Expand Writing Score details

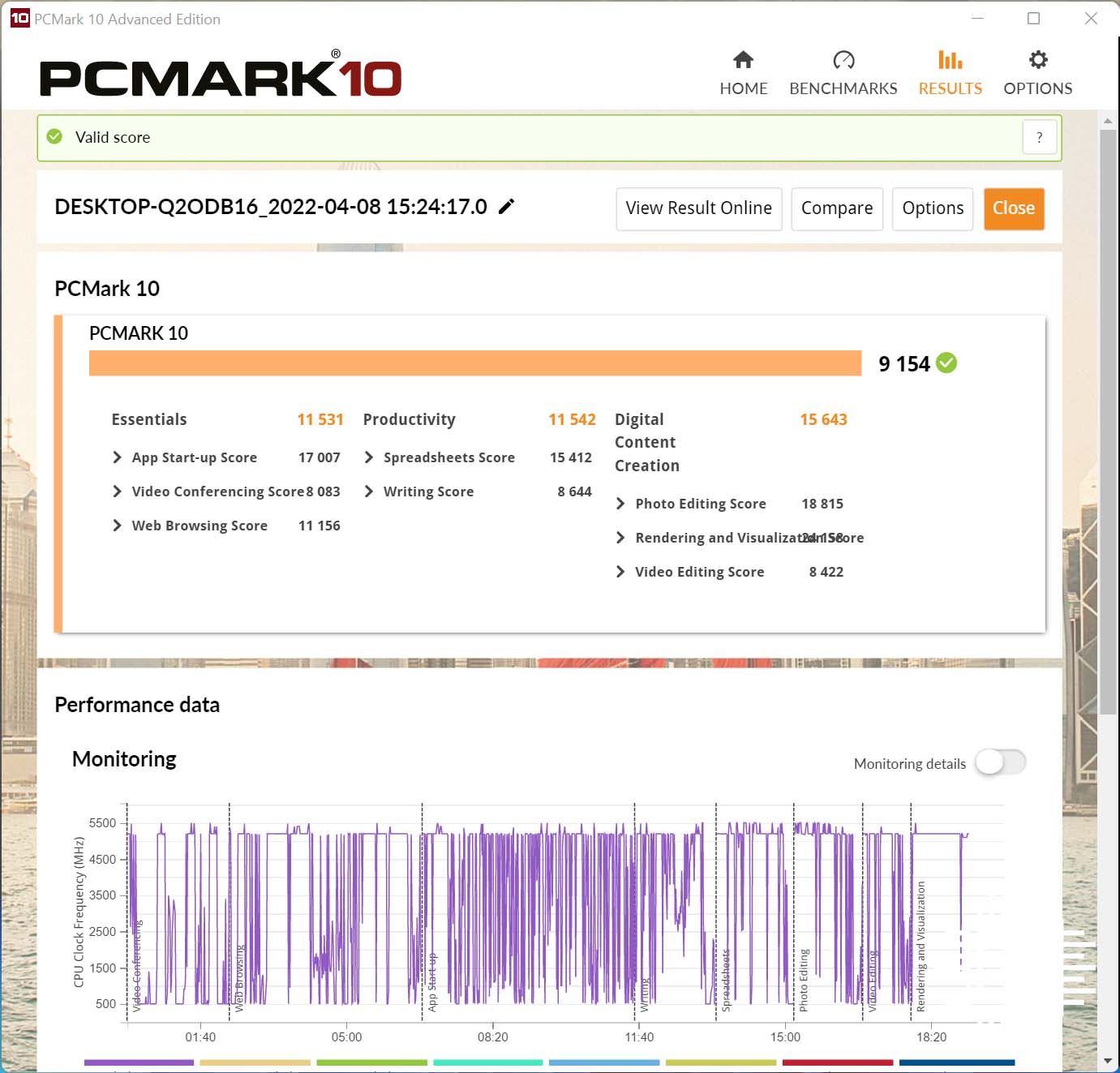click(369, 491)
